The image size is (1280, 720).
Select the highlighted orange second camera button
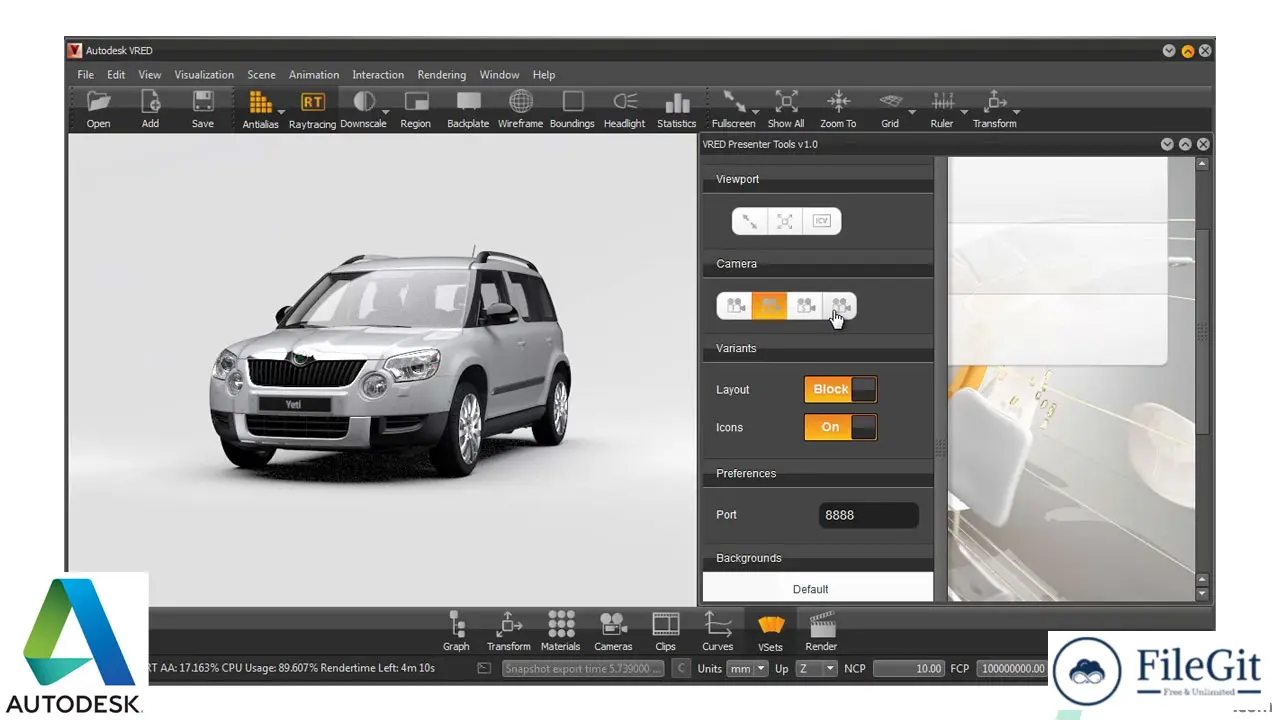point(770,306)
